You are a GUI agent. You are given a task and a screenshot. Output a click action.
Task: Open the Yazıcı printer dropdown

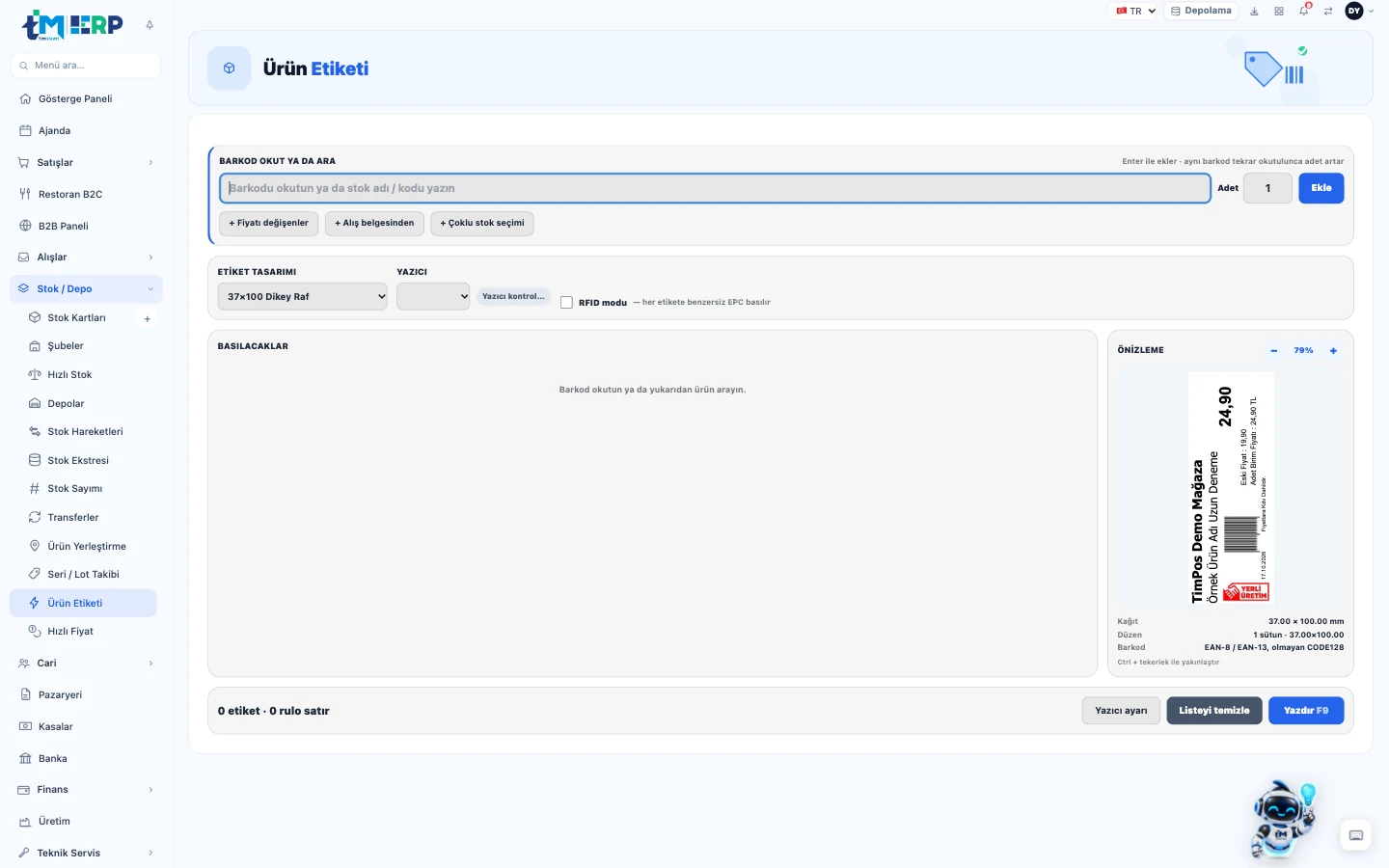tap(433, 297)
